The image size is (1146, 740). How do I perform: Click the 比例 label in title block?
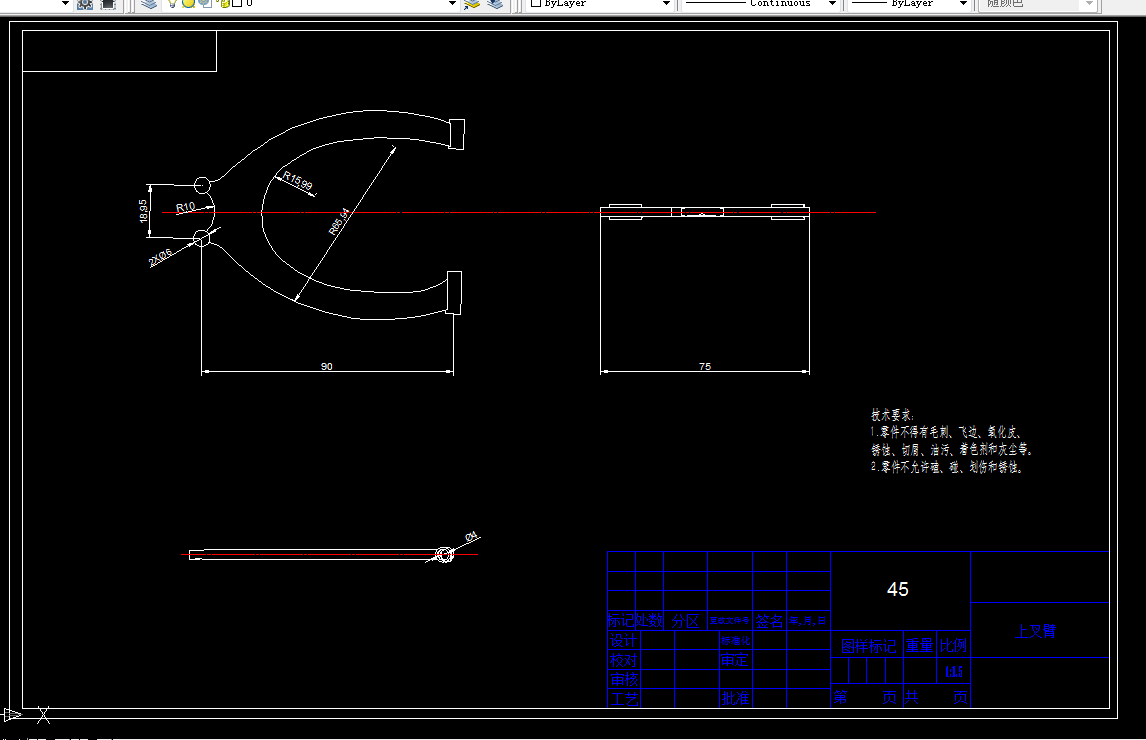tap(953, 646)
